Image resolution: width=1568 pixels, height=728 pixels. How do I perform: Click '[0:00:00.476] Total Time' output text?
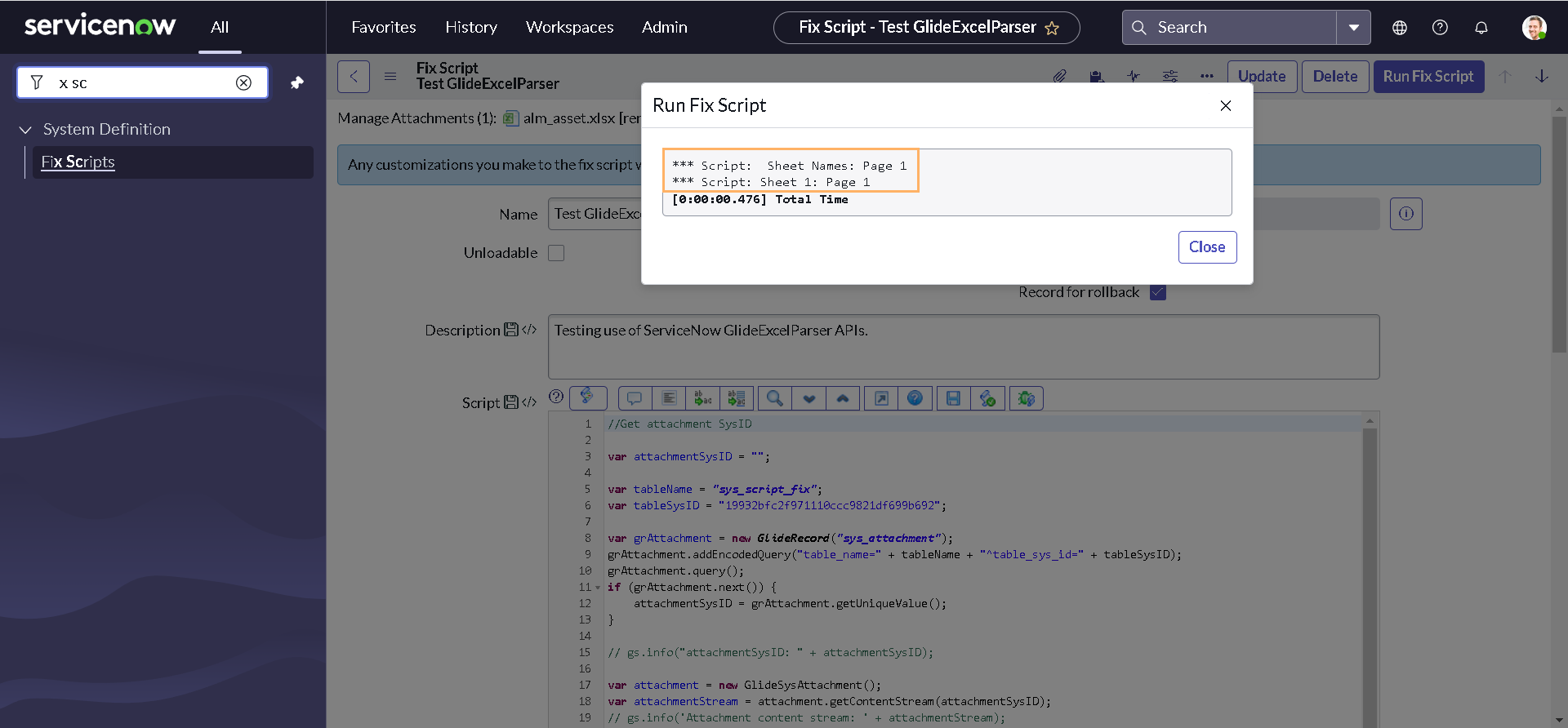tap(759, 199)
